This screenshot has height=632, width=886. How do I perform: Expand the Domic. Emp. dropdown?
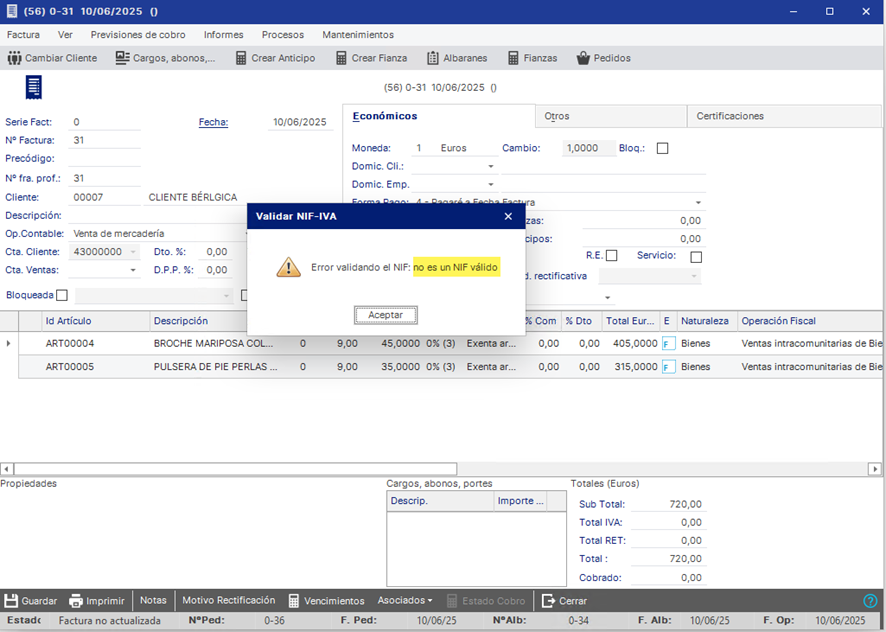pyautogui.click(x=490, y=184)
